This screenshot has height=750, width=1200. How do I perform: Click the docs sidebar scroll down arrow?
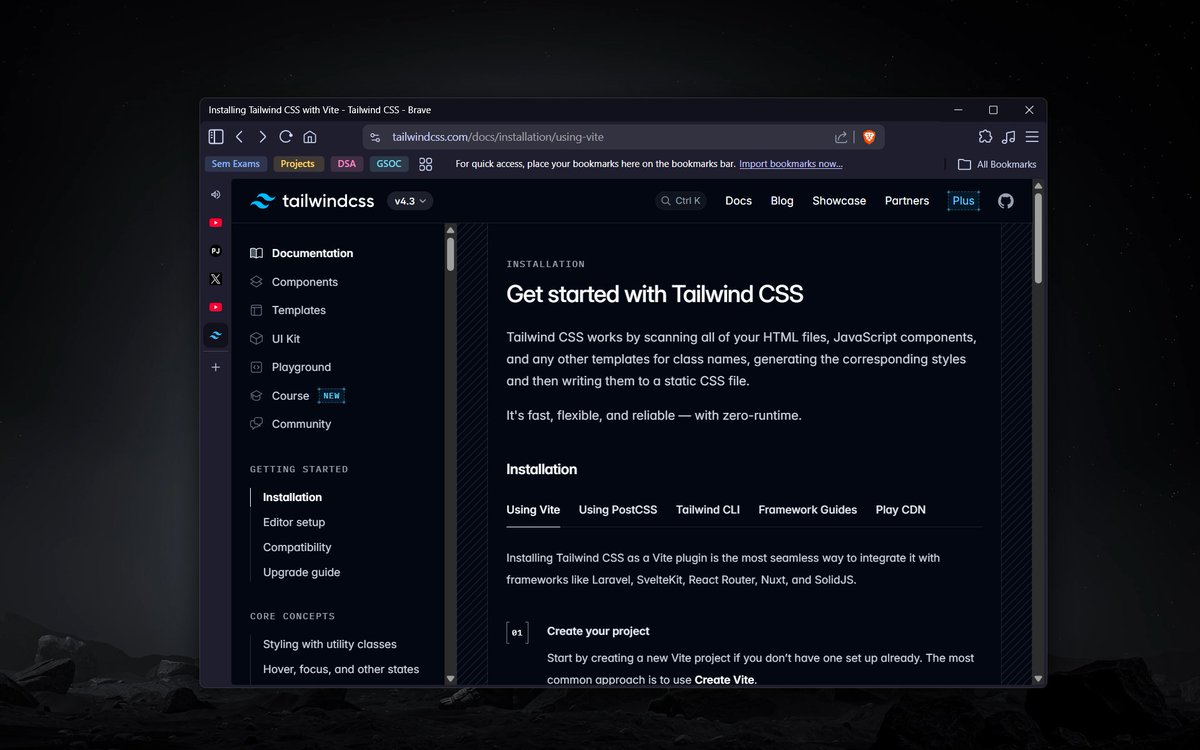pyautogui.click(x=451, y=678)
